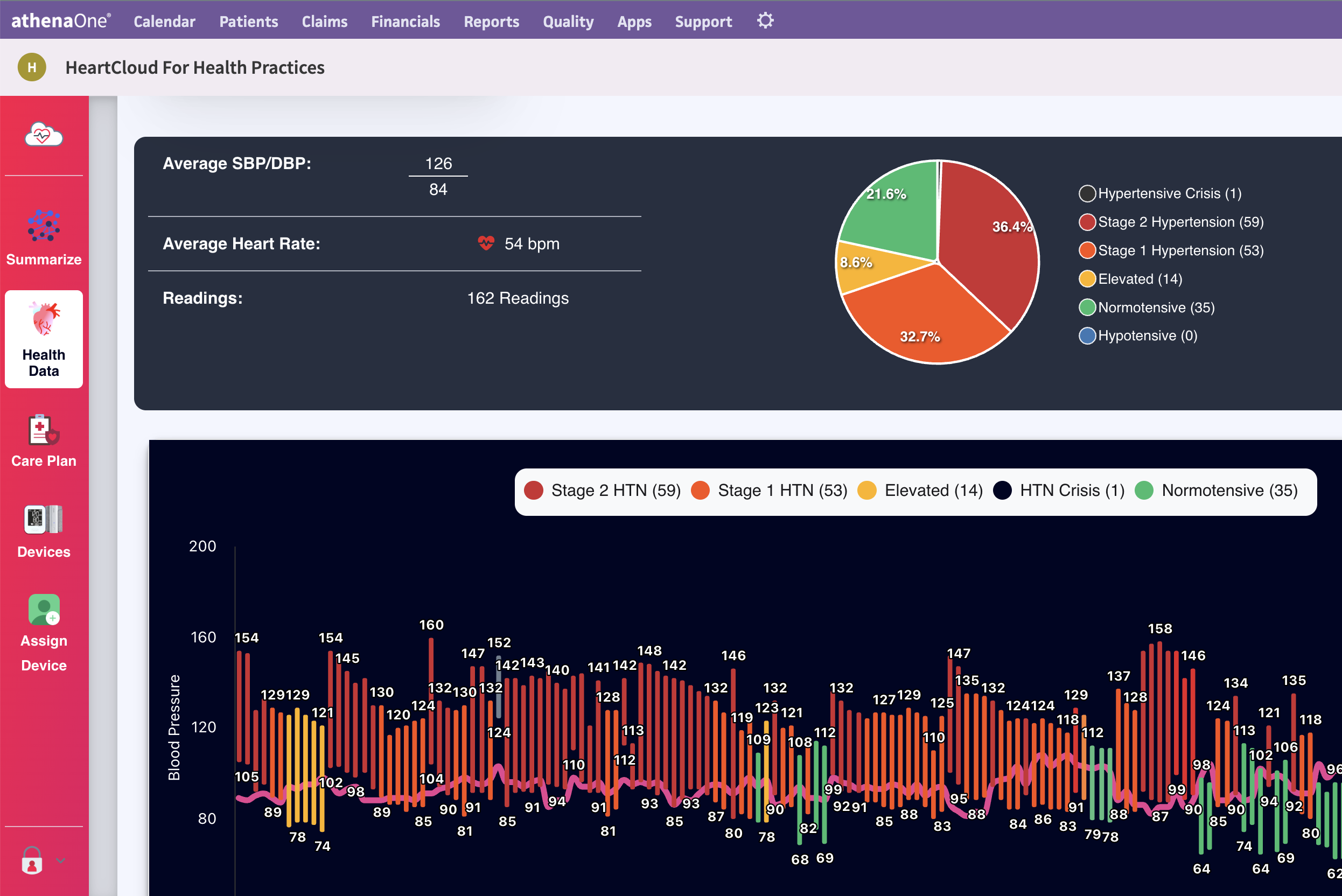Click the round H app avatar
1342x896 pixels.
click(32, 67)
